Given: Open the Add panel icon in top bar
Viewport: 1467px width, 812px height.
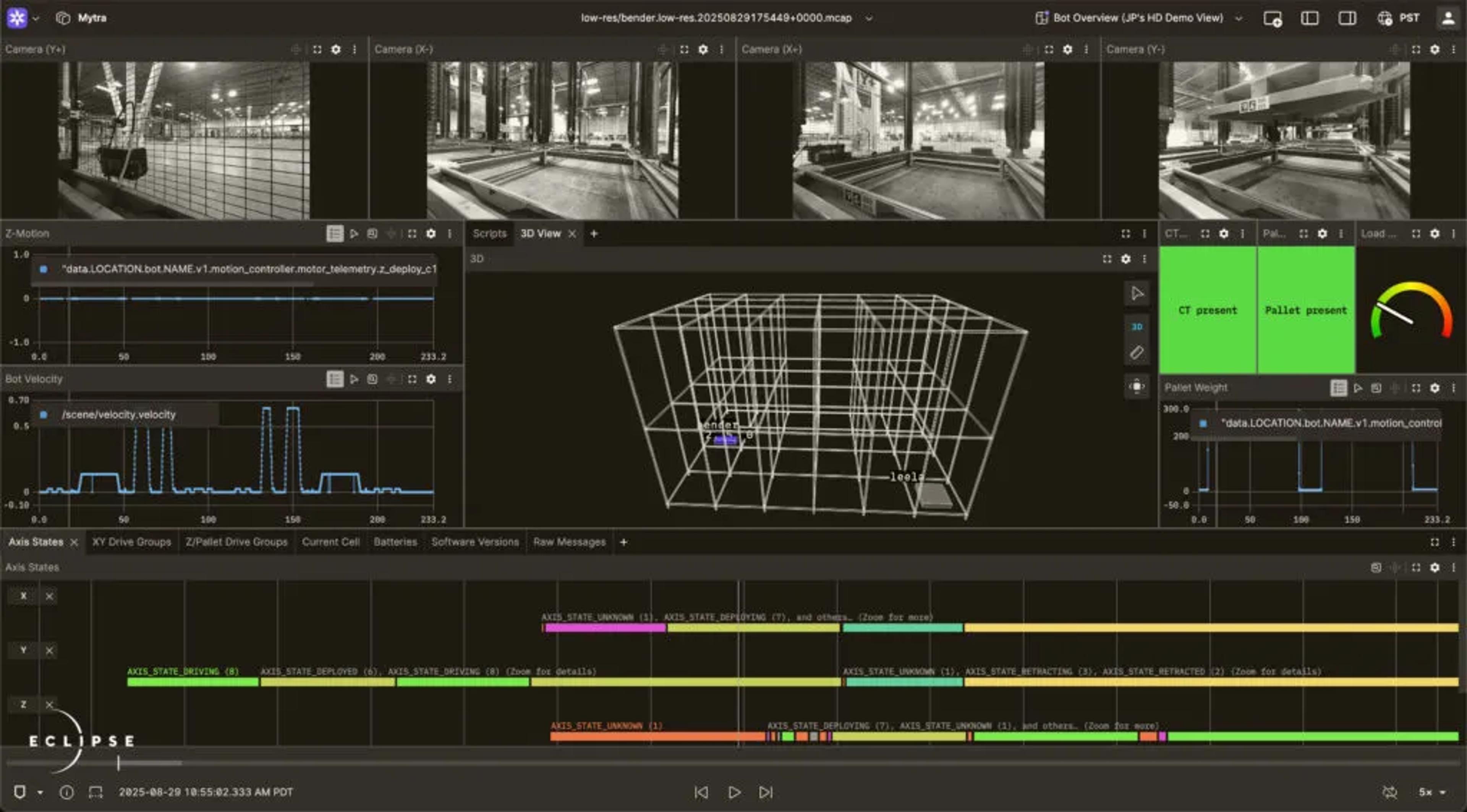Looking at the screenshot, I should tap(1272, 18).
